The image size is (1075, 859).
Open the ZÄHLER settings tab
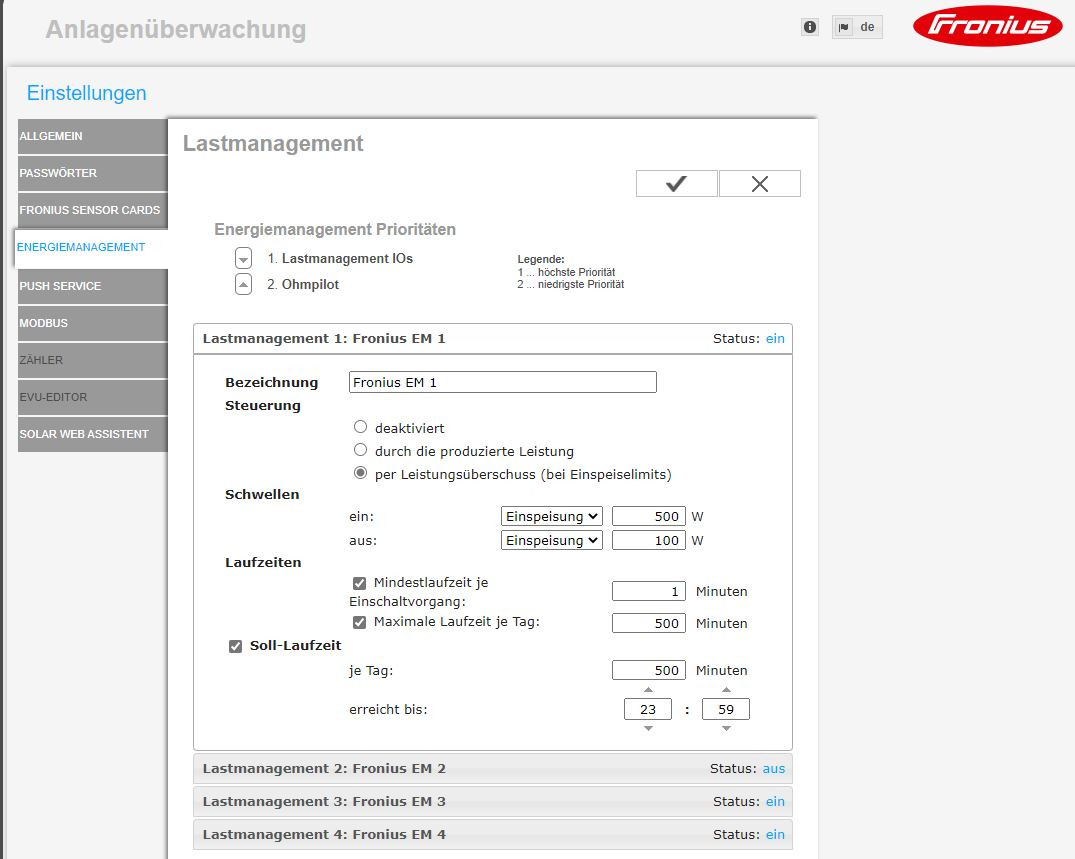93,361
